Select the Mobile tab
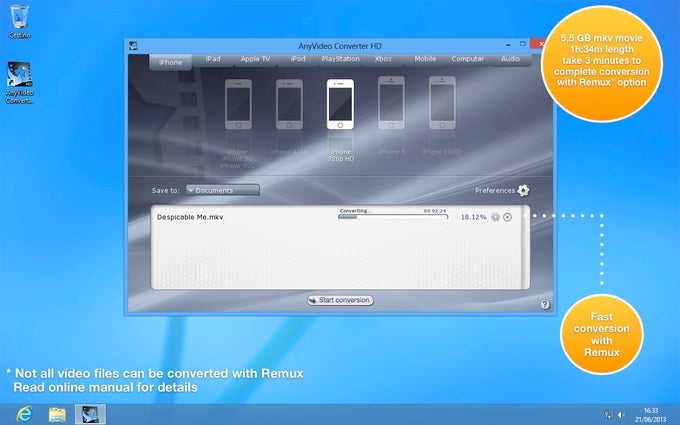 [x=425, y=59]
